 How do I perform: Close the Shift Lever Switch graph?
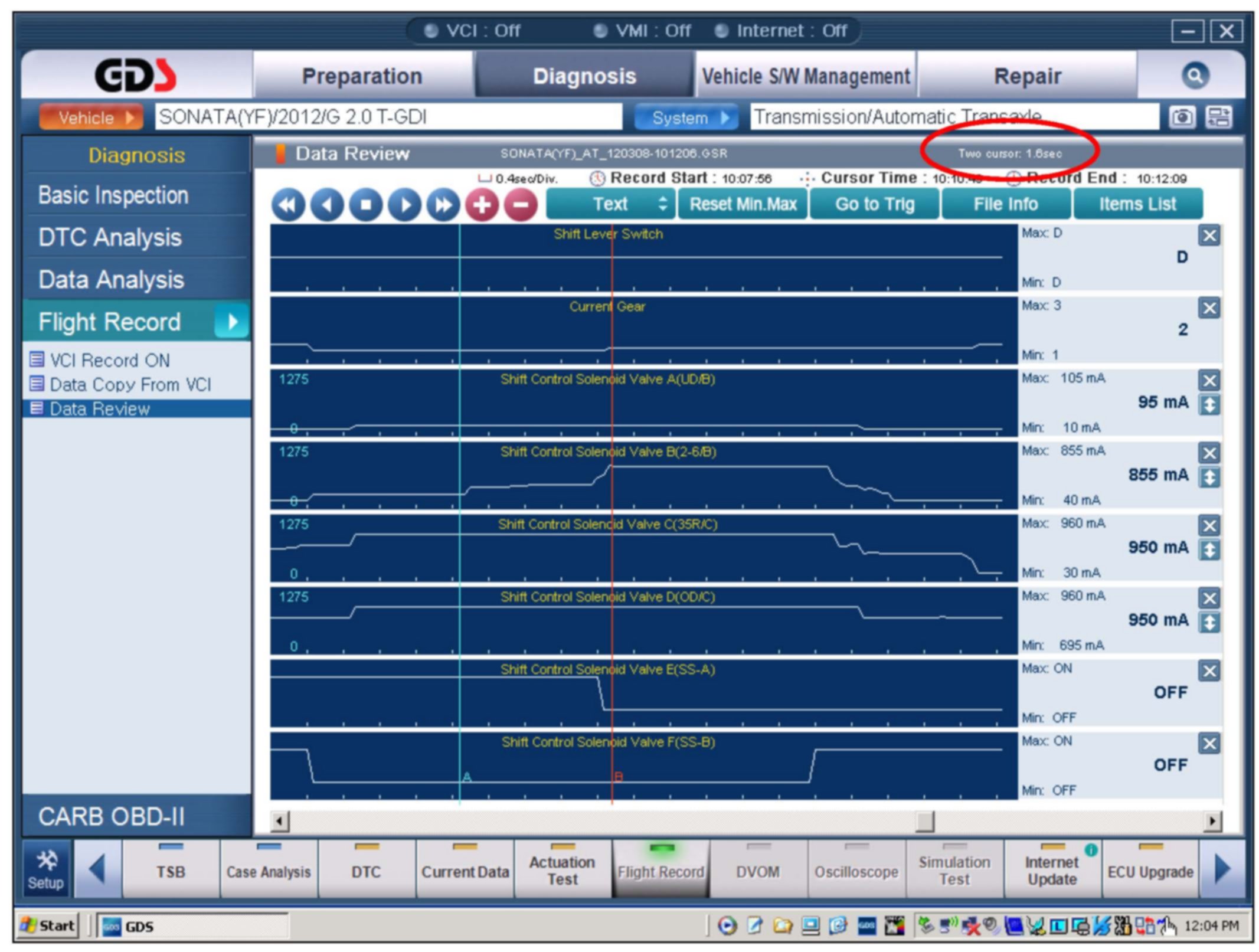point(1209,236)
